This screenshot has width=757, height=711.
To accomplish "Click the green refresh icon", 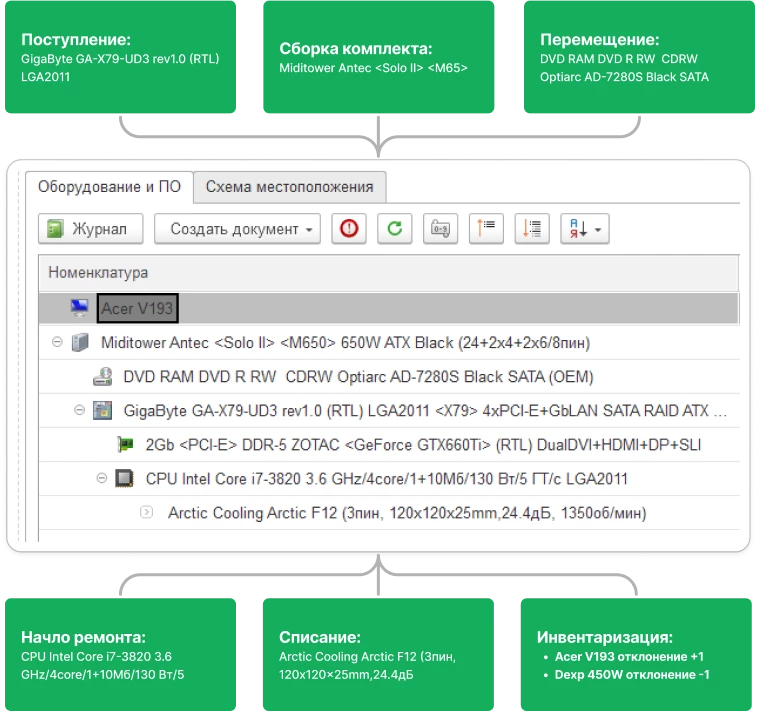I will (394, 228).
